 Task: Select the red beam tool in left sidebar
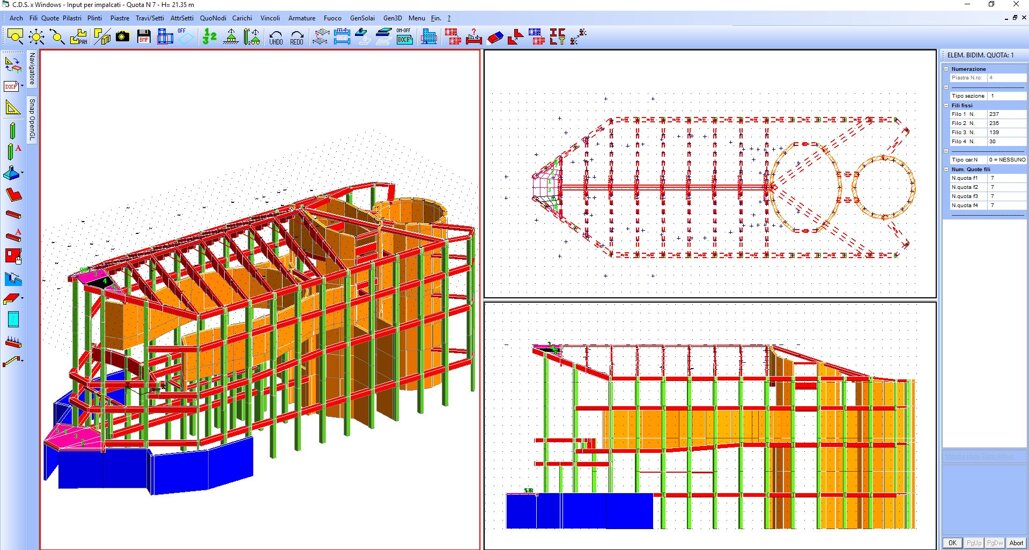(13, 213)
